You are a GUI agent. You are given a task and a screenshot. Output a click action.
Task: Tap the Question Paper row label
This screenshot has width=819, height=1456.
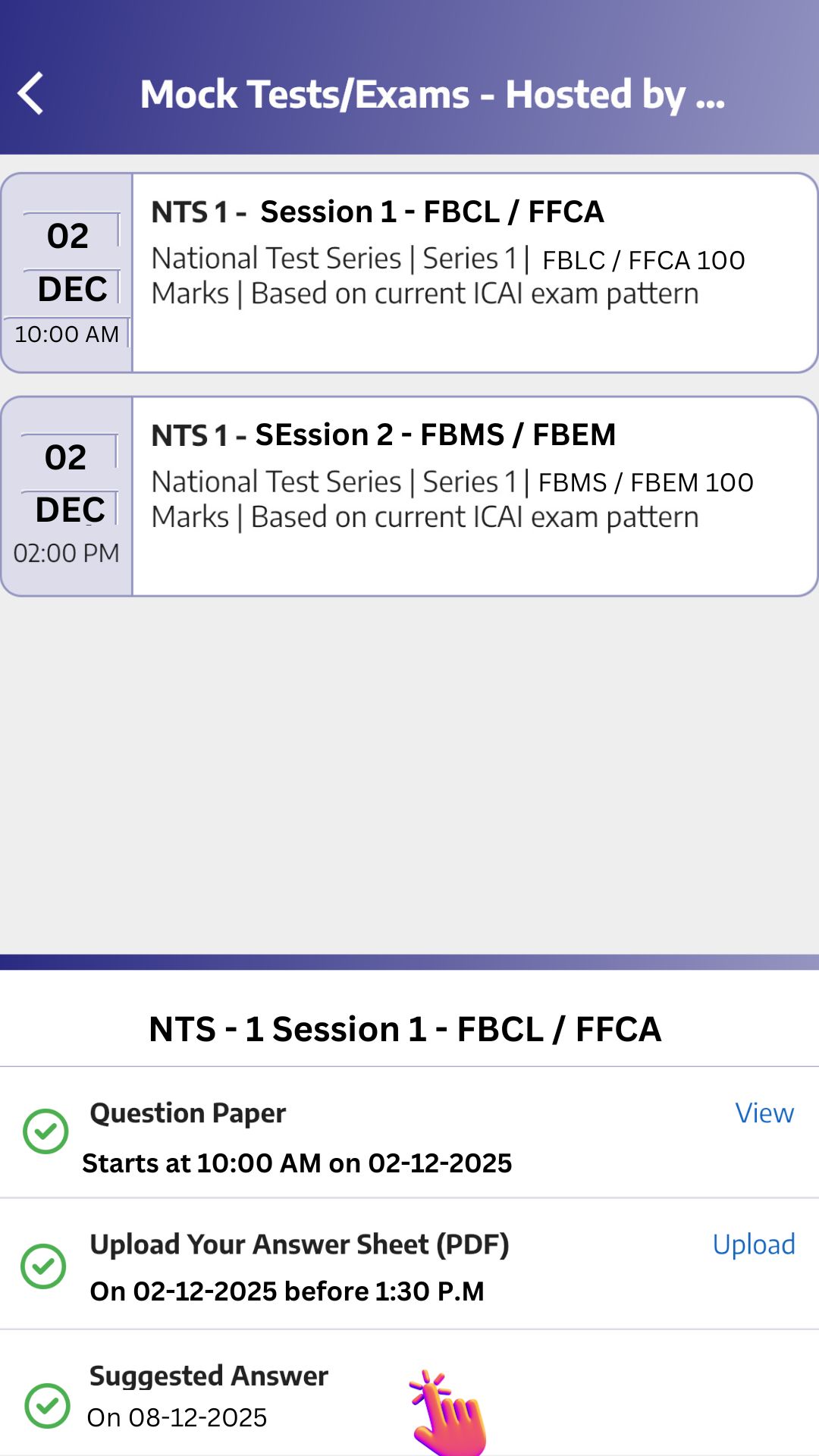pyautogui.click(x=187, y=1113)
